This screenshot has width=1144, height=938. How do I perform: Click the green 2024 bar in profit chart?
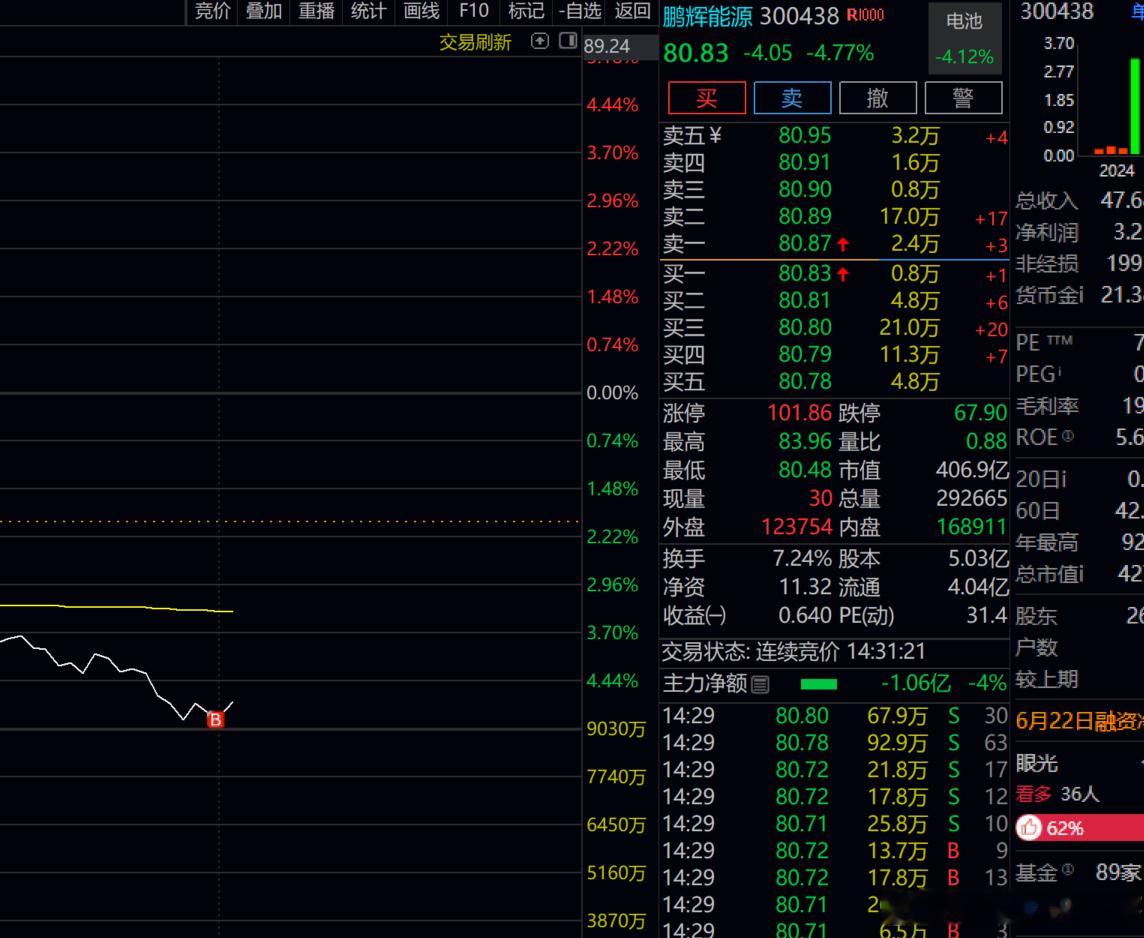(1135, 106)
